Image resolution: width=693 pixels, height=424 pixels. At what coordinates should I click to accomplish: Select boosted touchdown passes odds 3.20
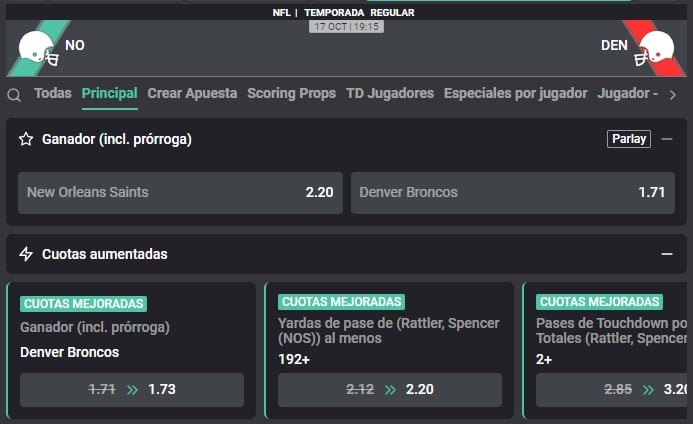tap(612, 389)
